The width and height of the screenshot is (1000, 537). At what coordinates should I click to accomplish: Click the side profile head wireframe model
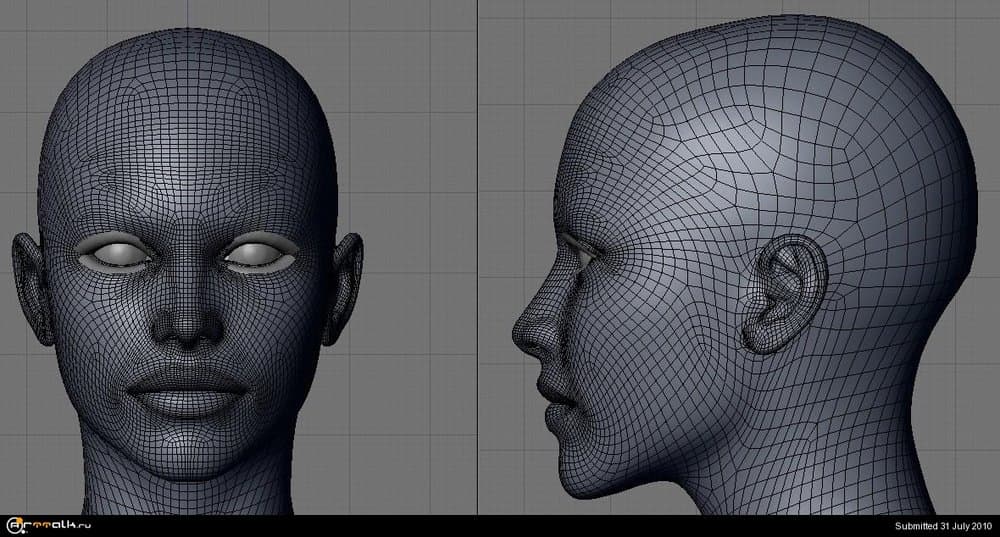coord(745,265)
